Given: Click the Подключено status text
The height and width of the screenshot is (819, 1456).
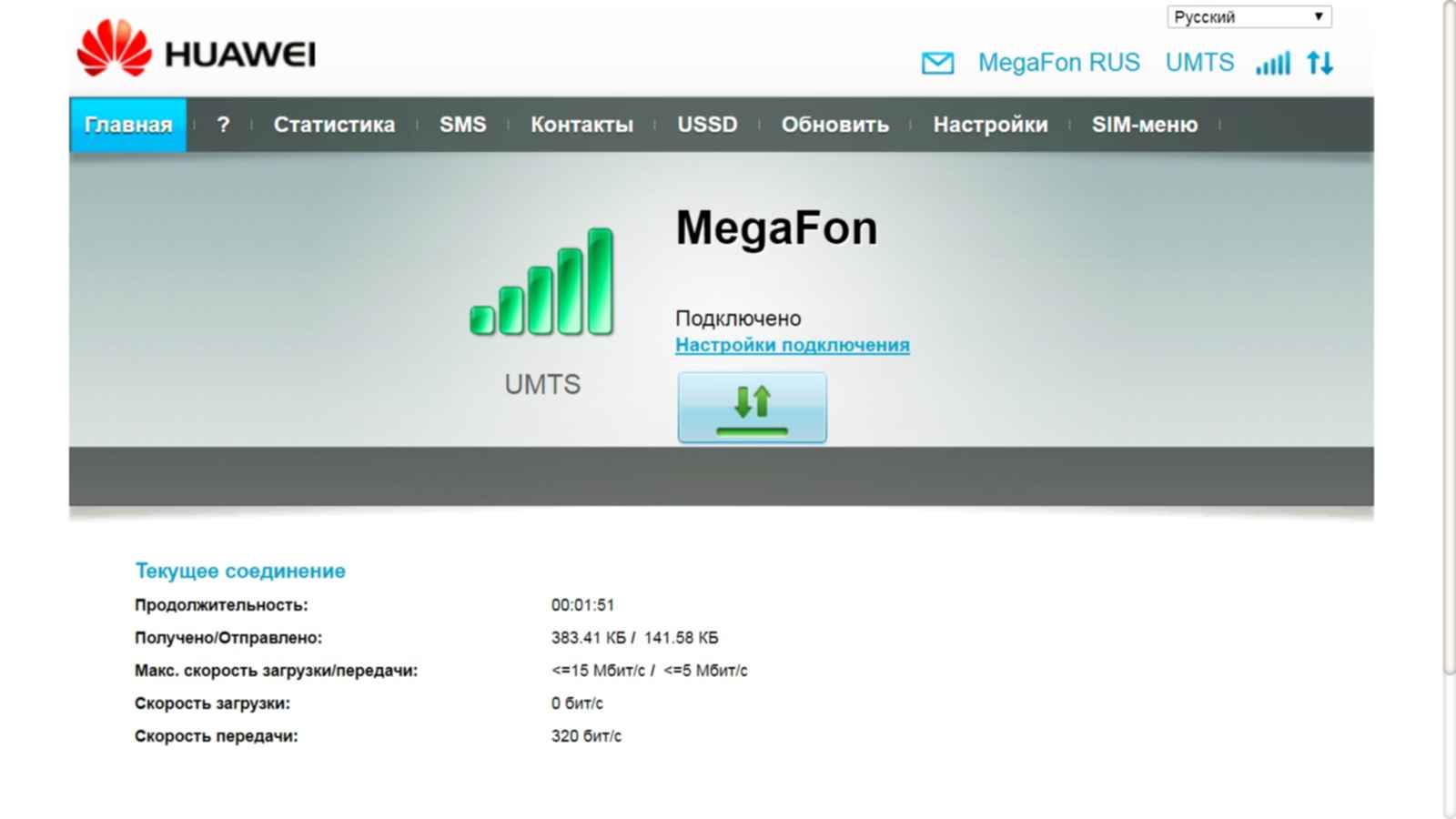Looking at the screenshot, I should point(738,318).
